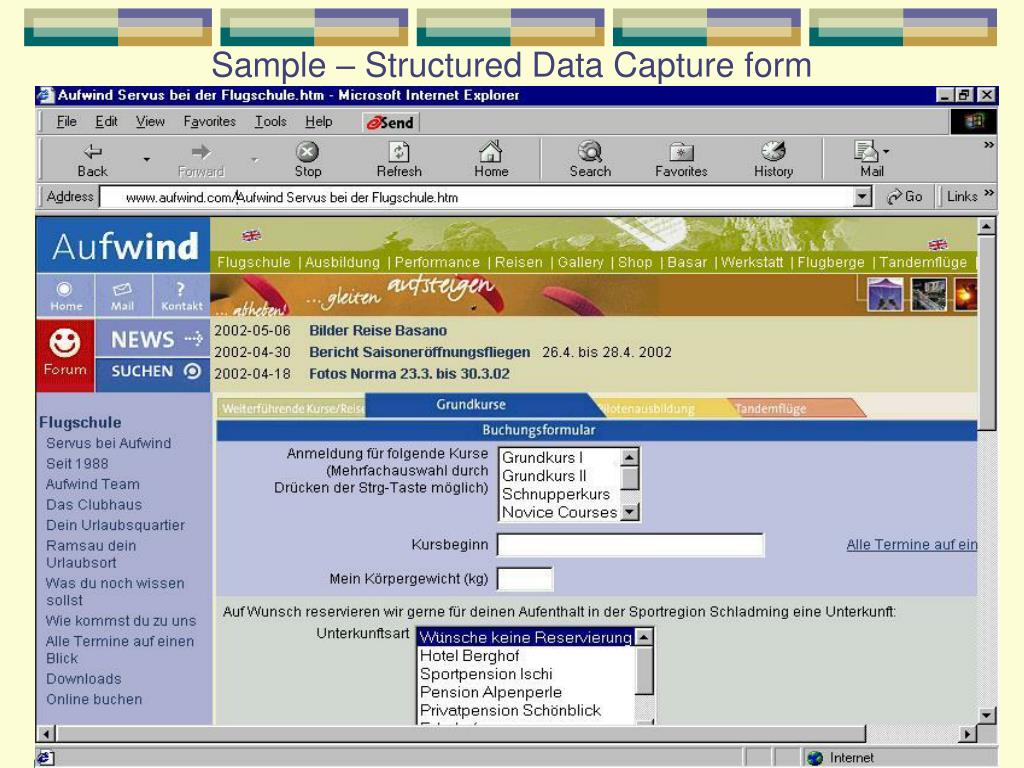Click the course list down arrow
This screenshot has height=768, width=1024.
(x=629, y=512)
